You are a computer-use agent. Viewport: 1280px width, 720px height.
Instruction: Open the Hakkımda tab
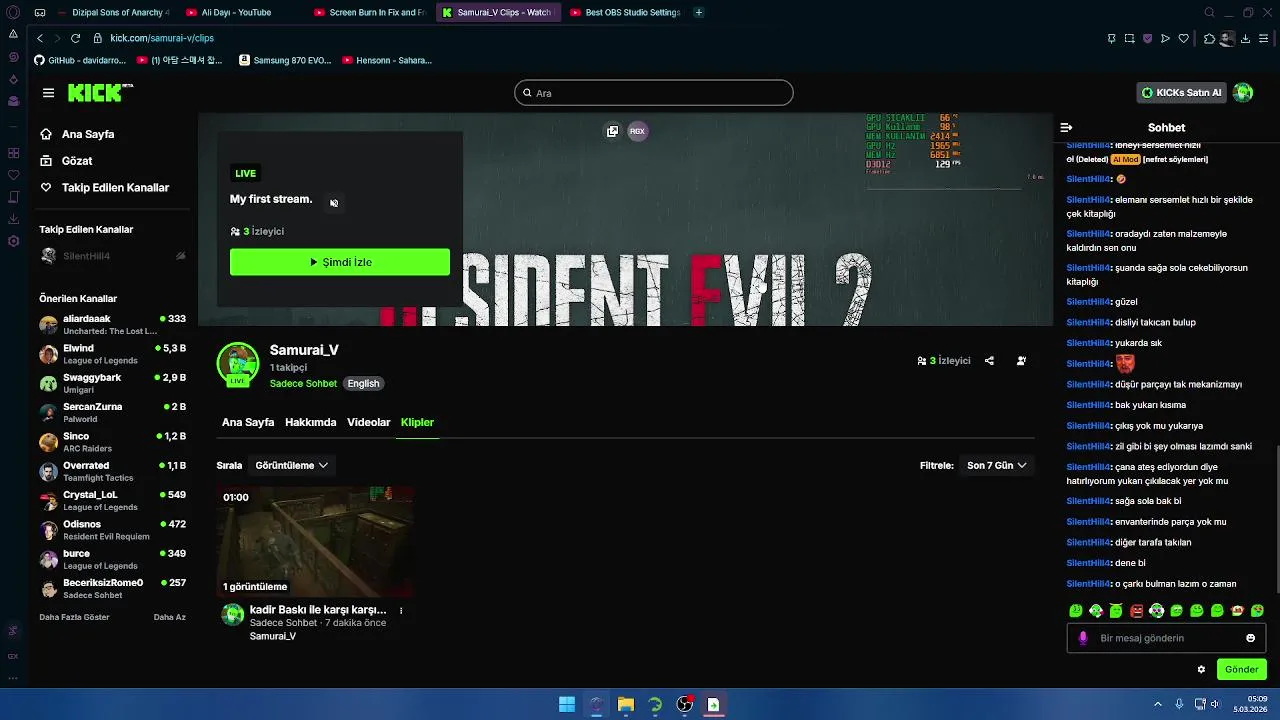[x=310, y=422]
